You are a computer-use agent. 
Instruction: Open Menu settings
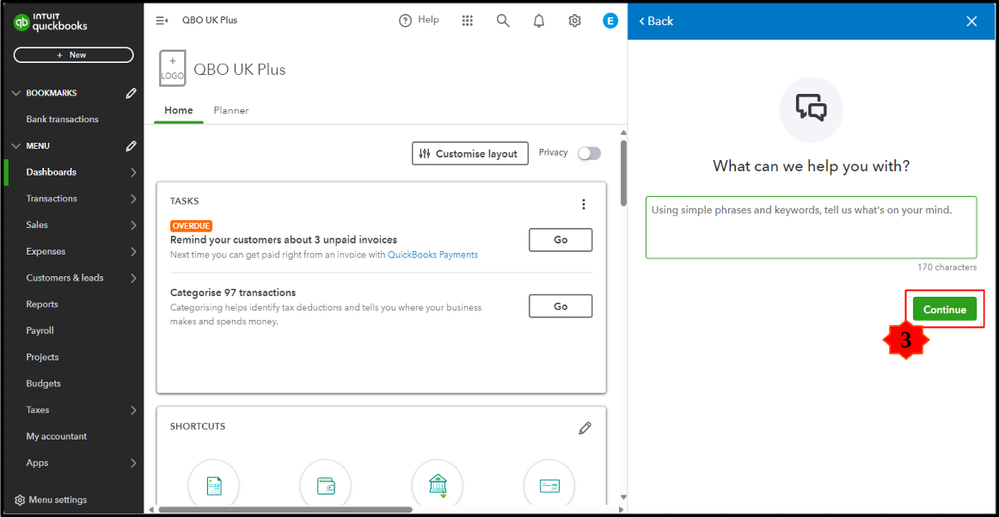50,500
